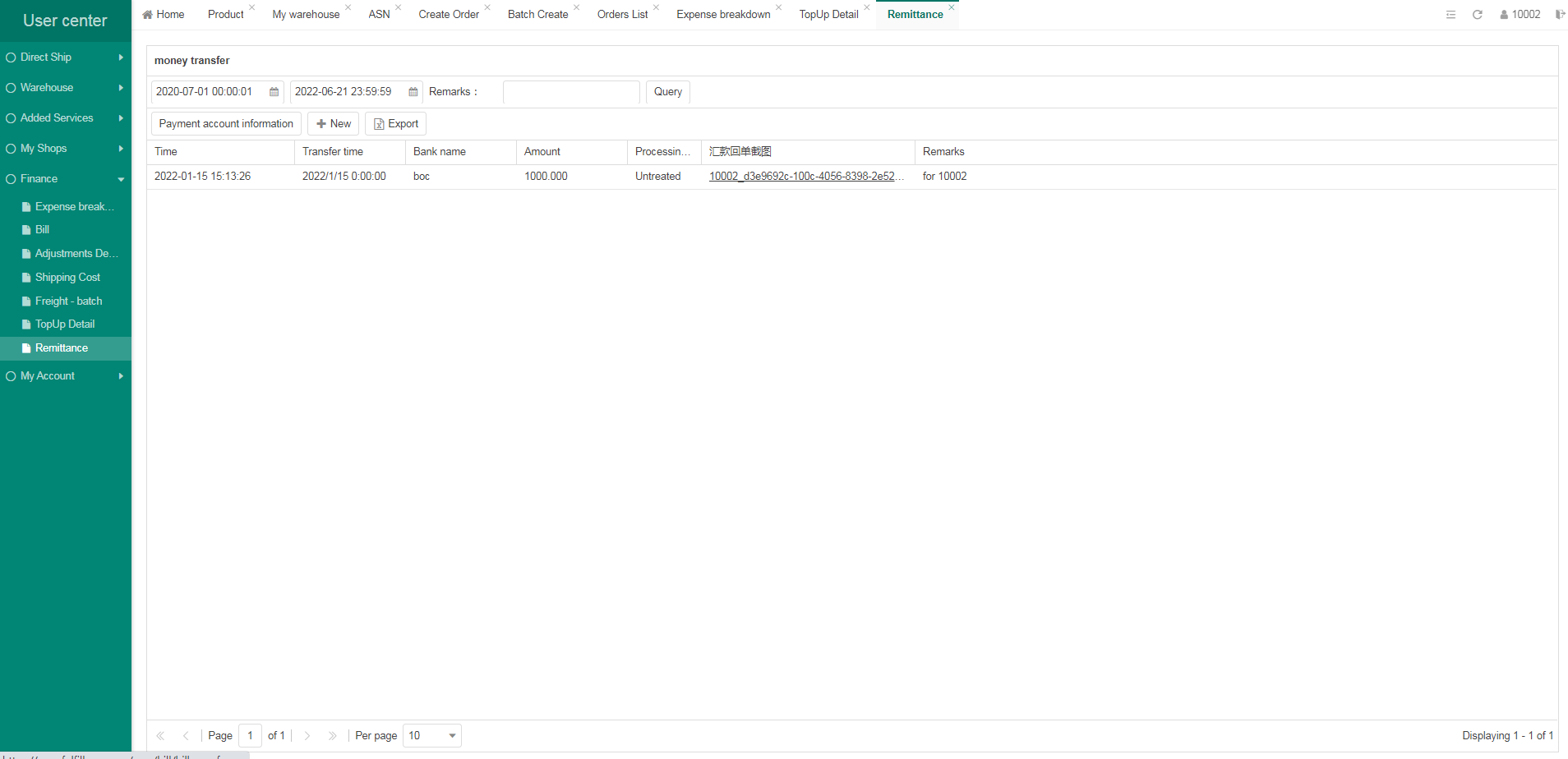Open the remittance screenshot file link
Image resolution: width=1568 pixels, height=759 pixels.
[x=806, y=177]
